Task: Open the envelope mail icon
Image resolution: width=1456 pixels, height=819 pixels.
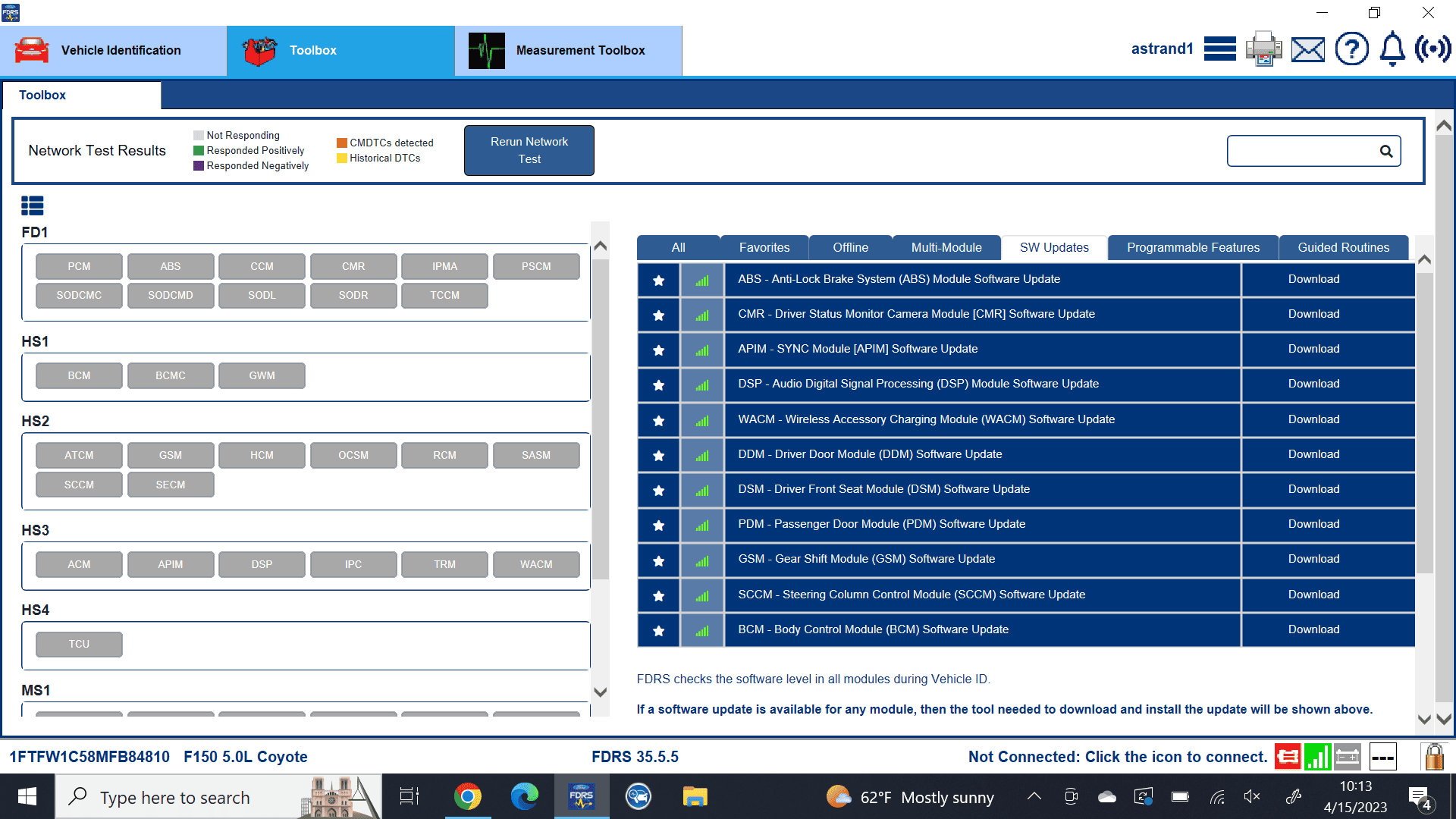Action: pyautogui.click(x=1308, y=50)
